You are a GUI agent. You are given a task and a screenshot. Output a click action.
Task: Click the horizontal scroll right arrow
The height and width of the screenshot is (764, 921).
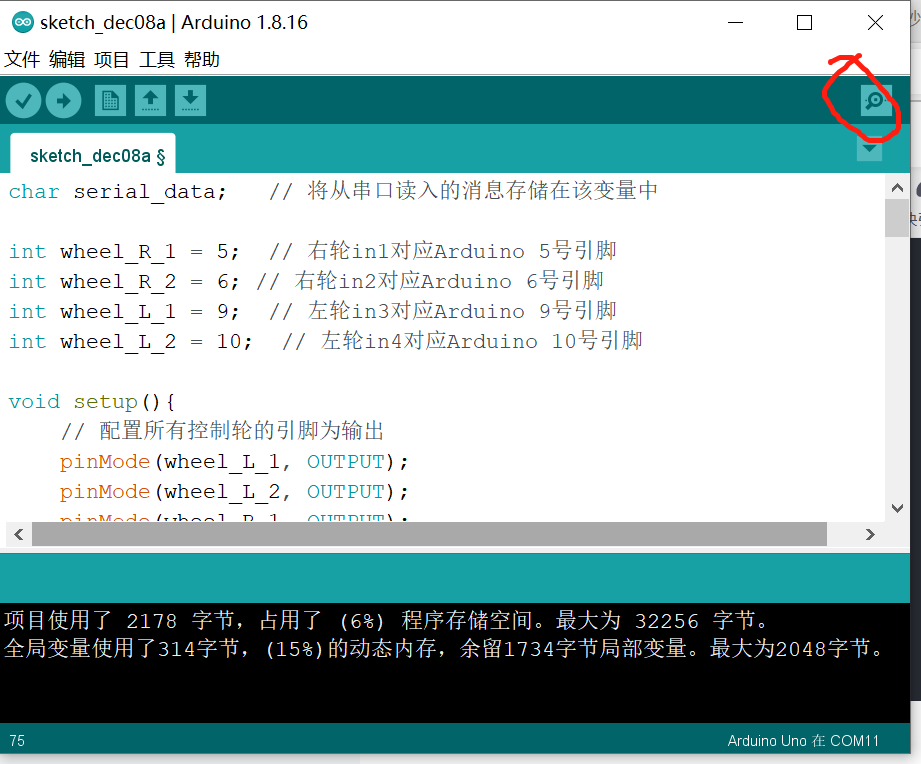pyautogui.click(x=870, y=534)
